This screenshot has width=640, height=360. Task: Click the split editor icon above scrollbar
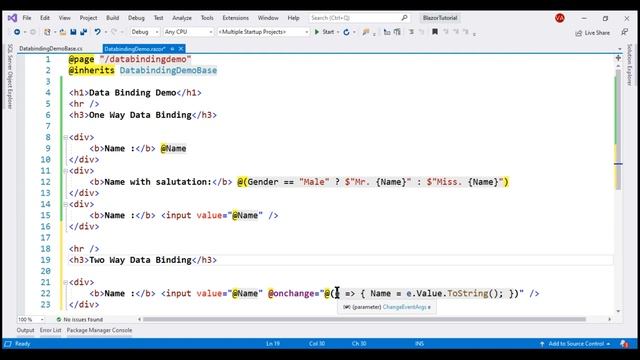(618, 58)
